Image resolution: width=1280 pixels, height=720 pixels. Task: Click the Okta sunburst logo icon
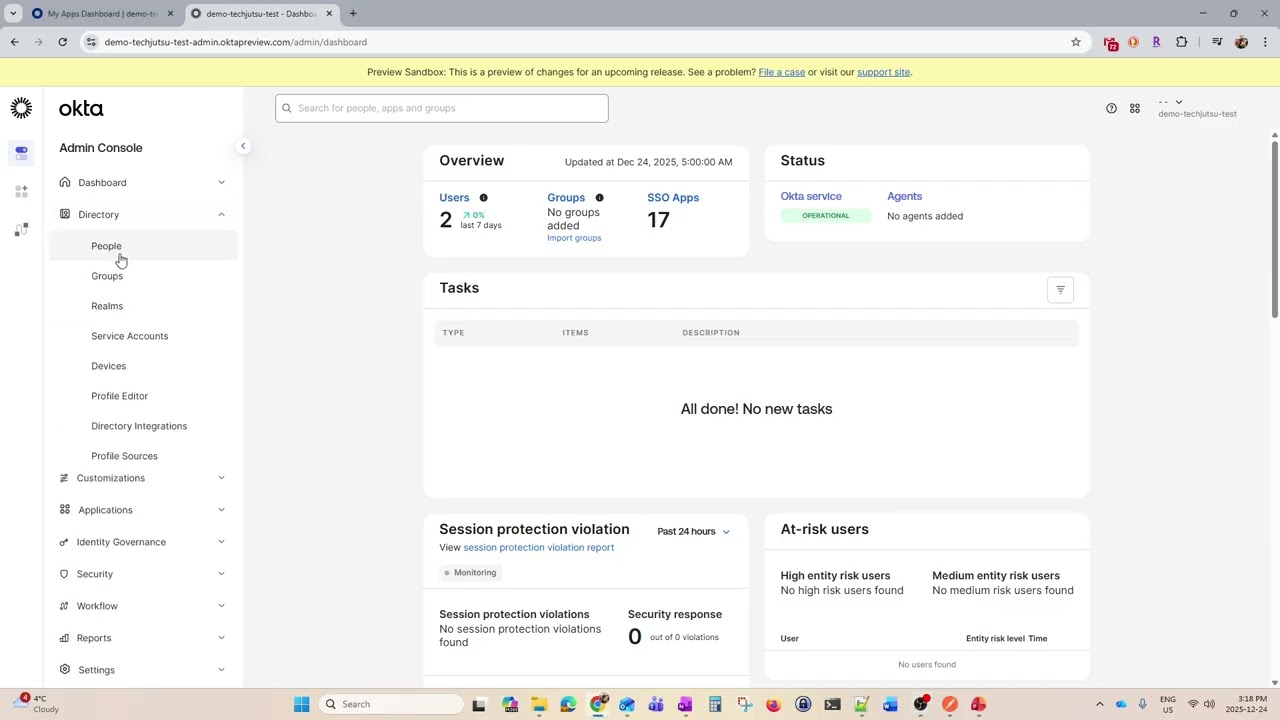coord(21,108)
